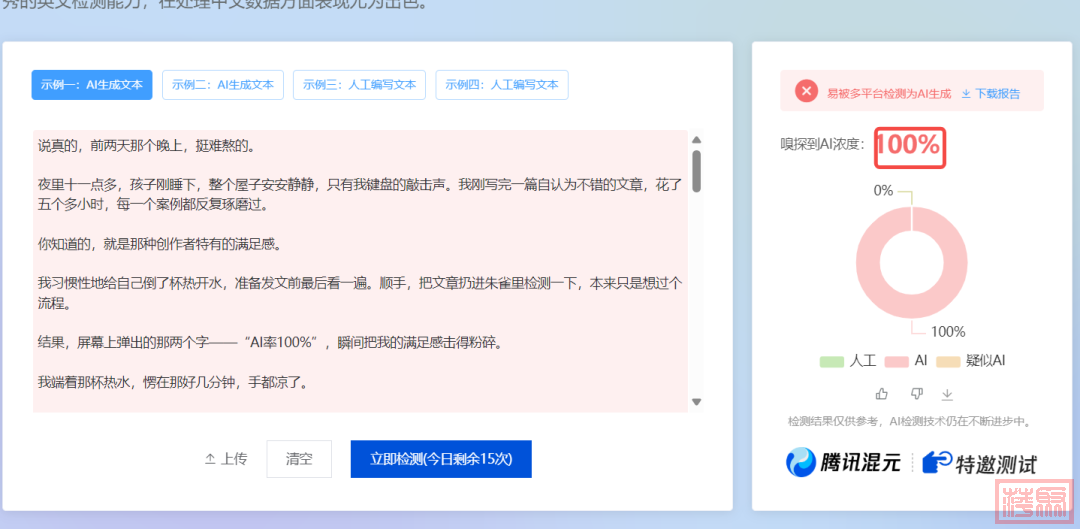Click the thumbs-down feedback icon
Image resolution: width=1080 pixels, height=529 pixels.
pyautogui.click(x=916, y=393)
